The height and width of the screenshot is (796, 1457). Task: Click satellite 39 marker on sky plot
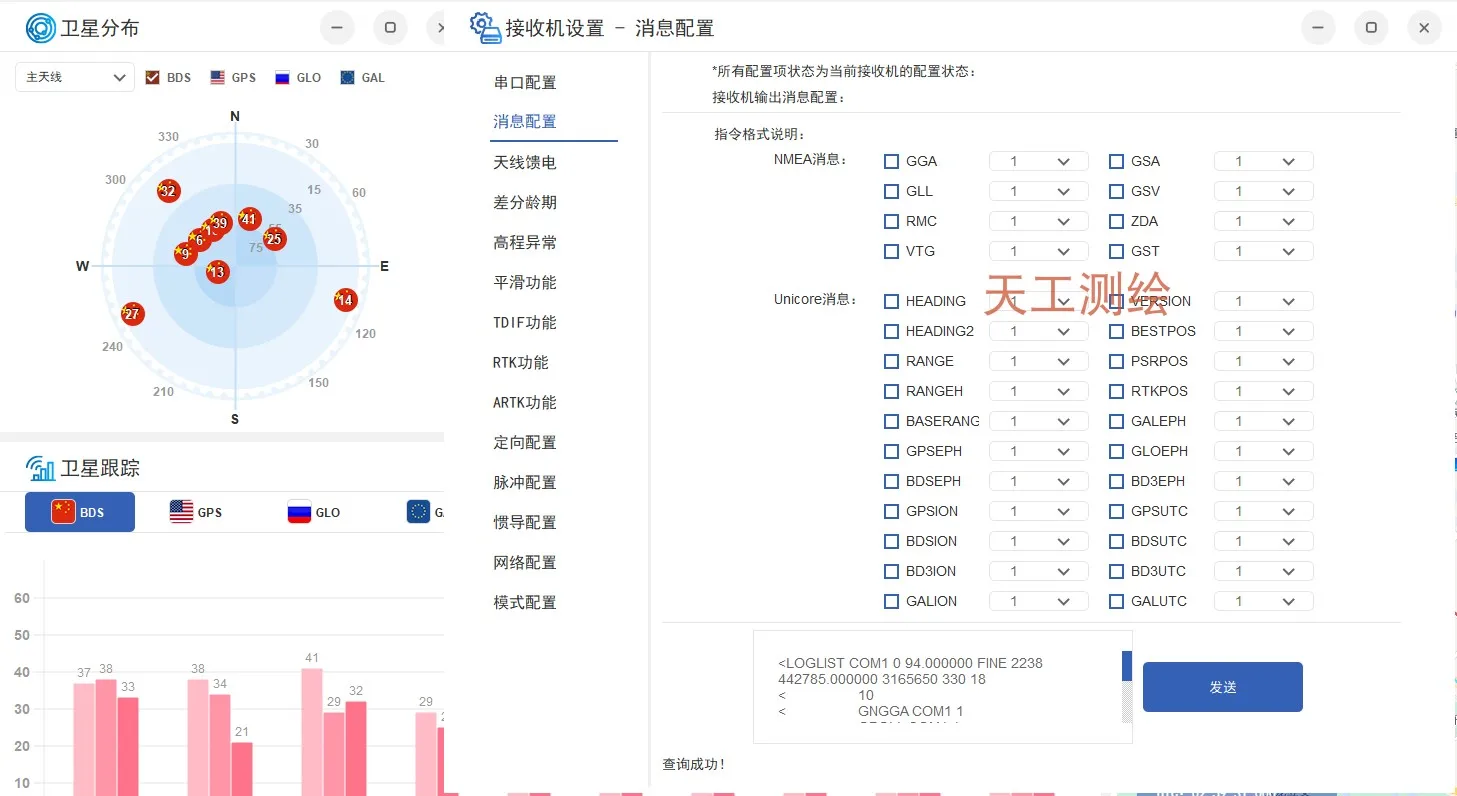(220, 223)
